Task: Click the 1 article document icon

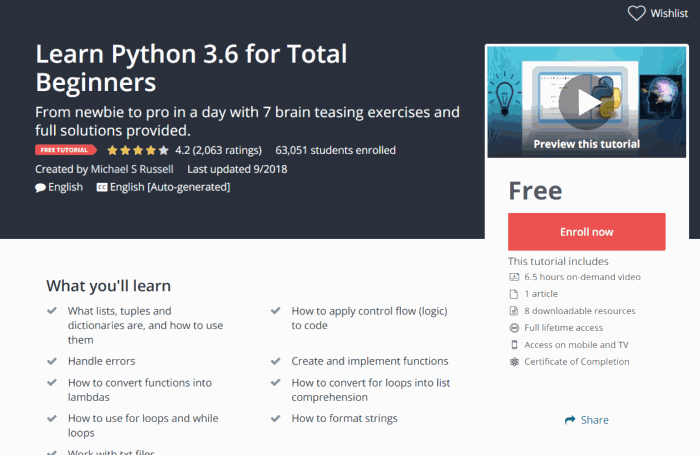Action: (x=514, y=294)
